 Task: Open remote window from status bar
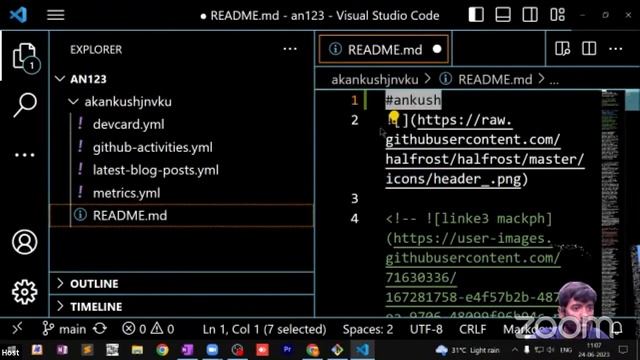[17, 329]
